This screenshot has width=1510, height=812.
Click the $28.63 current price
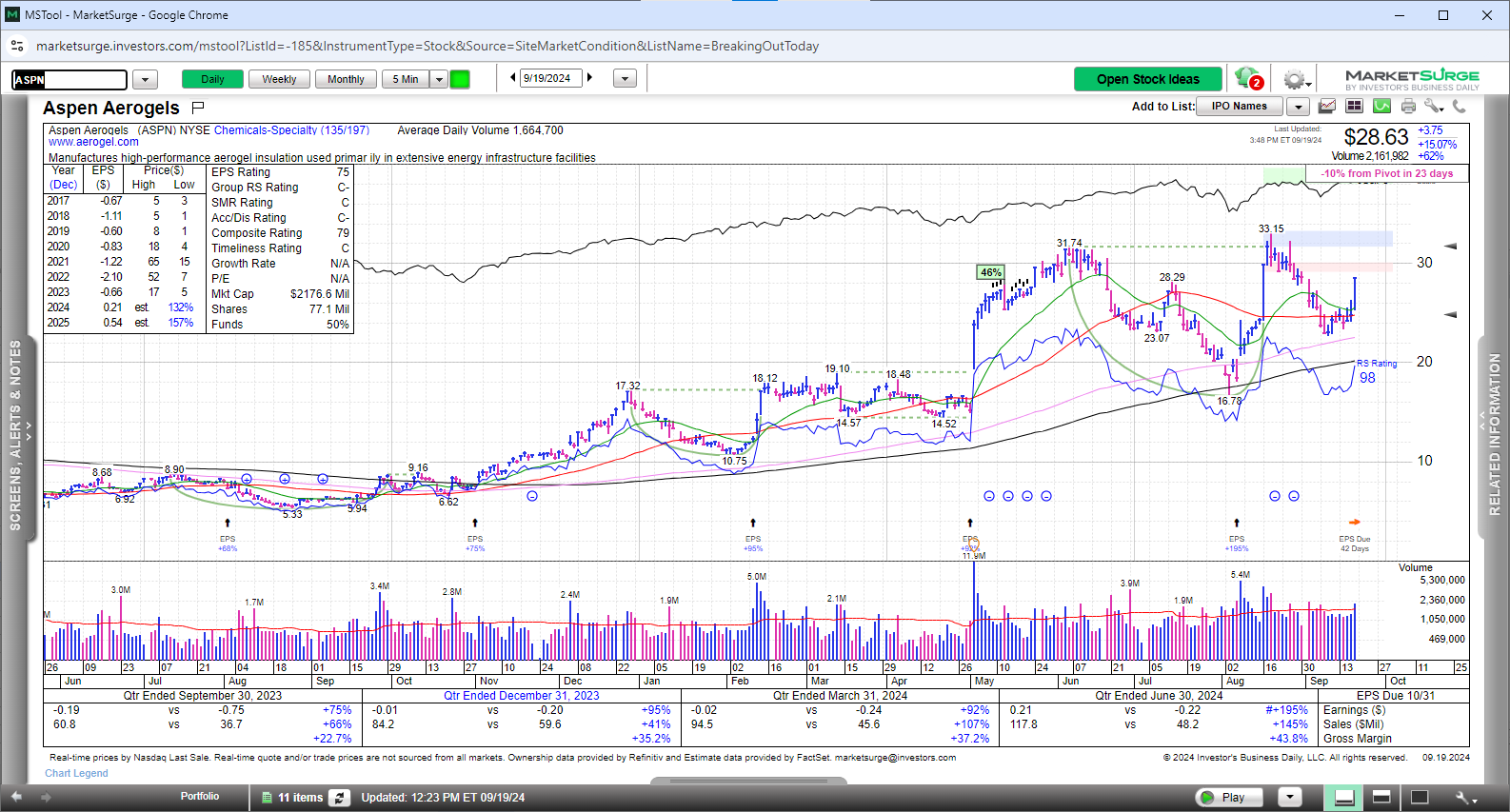[x=1376, y=137]
